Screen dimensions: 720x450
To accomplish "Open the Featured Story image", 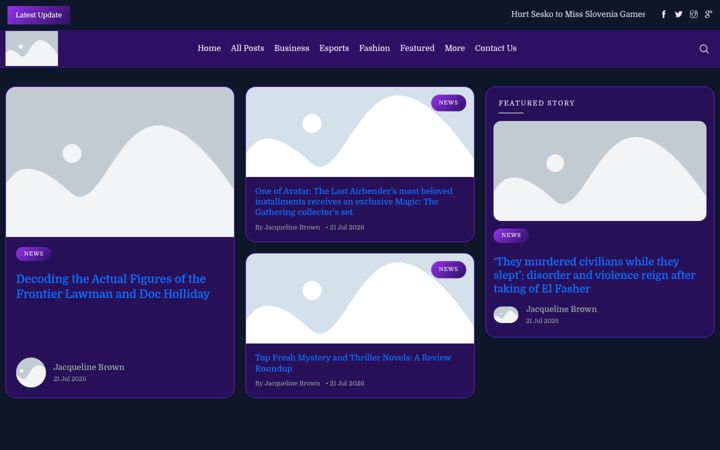I will (x=600, y=171).
